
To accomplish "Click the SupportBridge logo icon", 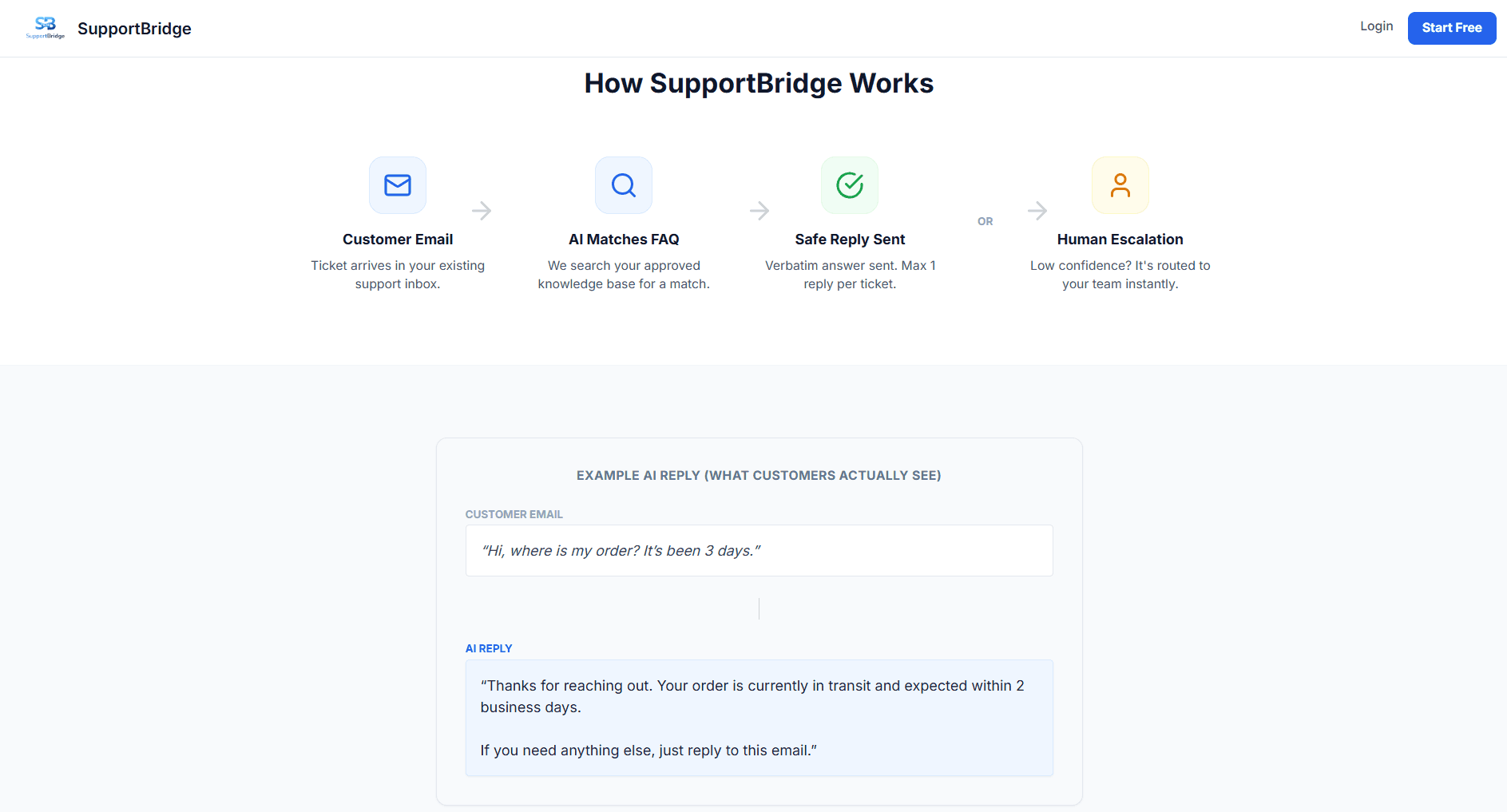I will [46, 27].
